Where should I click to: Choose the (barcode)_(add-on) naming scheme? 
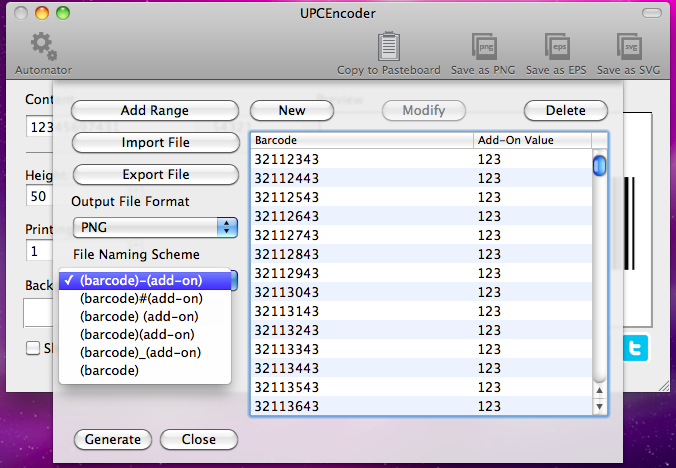pos(145,353)
